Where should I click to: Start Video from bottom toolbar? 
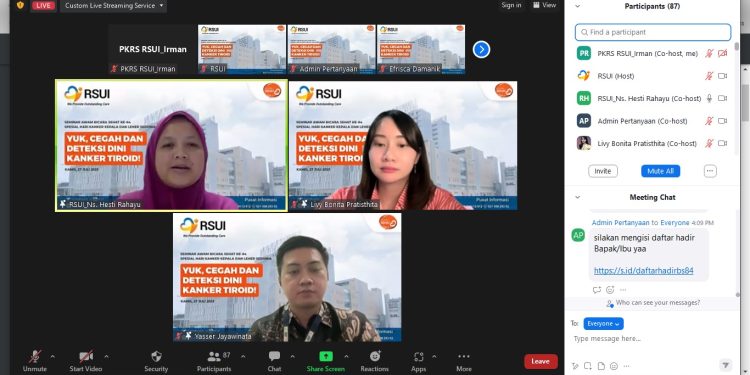[x=86, y=361]
